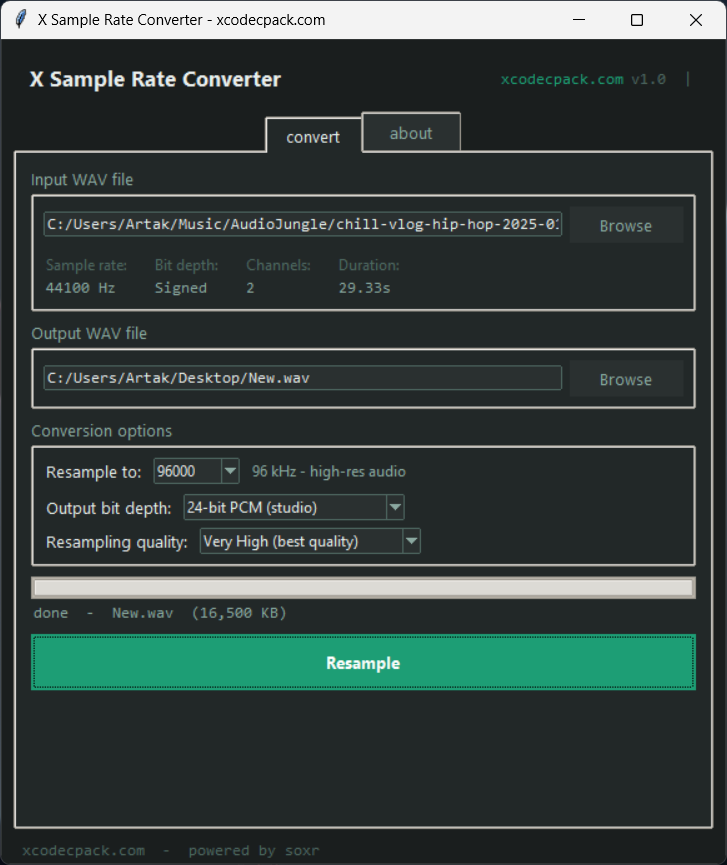This screenshot has height=865, width=727.
Task: Click the Input WAV file path field
Action: coord(302,225)
